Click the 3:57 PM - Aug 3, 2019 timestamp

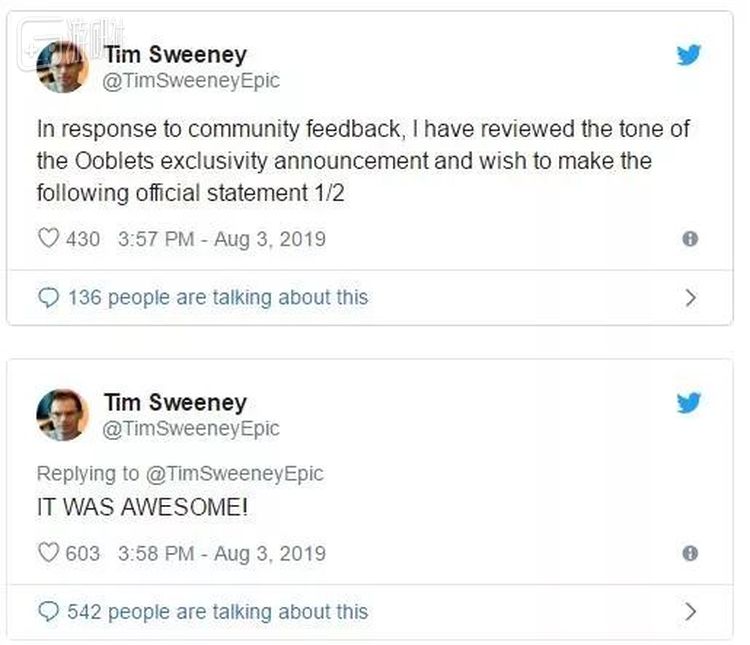[222, 240]
